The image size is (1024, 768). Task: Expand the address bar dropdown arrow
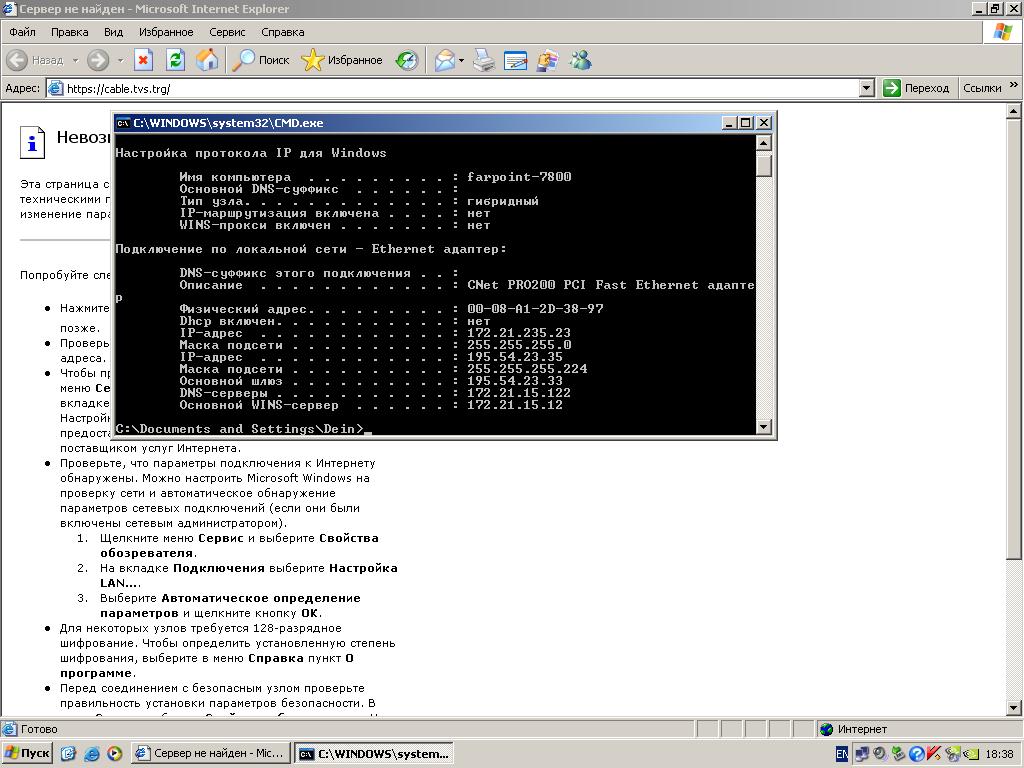[x=867, y=88]
